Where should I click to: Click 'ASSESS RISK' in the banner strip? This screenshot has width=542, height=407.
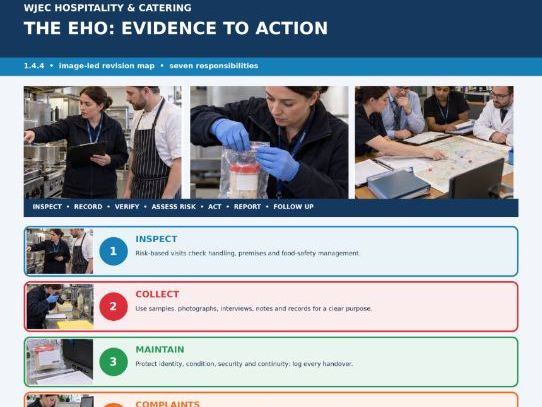[174, 207]
